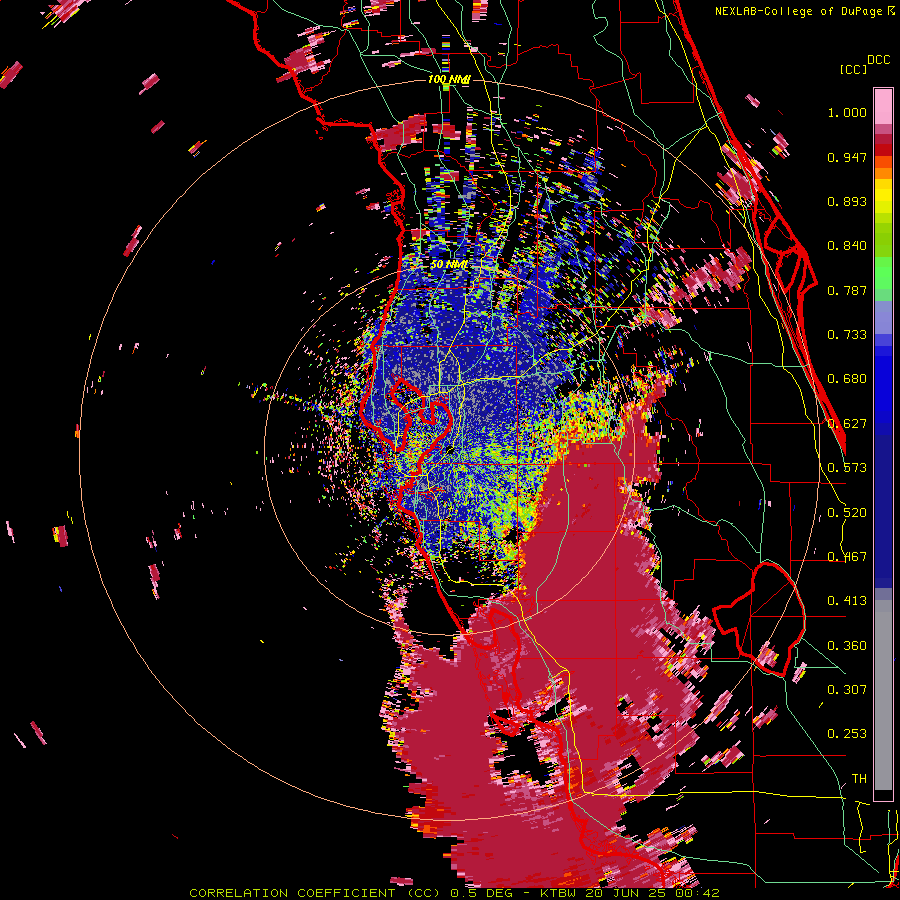The image size is (900, 900).
Task: Click the TH label near scale bottom
Action: pos(859,779)
